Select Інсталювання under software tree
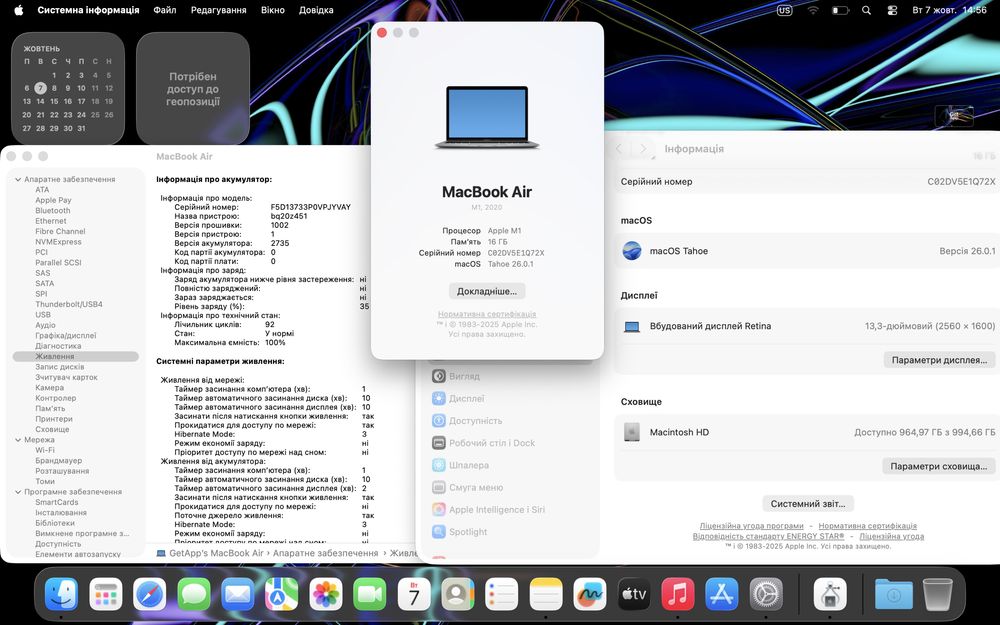 61,513
